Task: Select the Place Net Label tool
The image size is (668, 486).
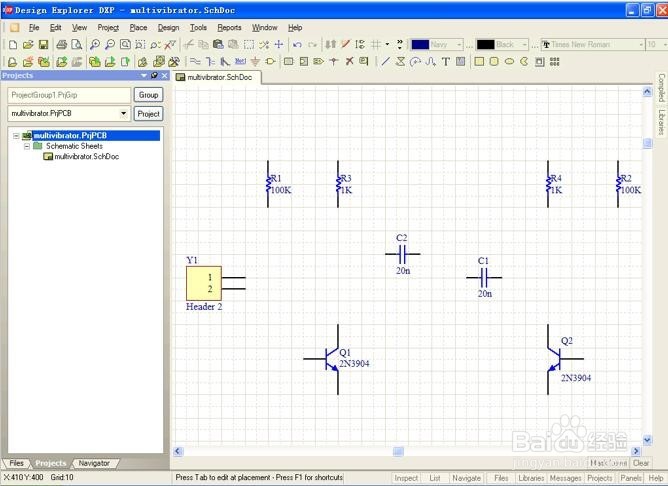Action: [240, 62]
